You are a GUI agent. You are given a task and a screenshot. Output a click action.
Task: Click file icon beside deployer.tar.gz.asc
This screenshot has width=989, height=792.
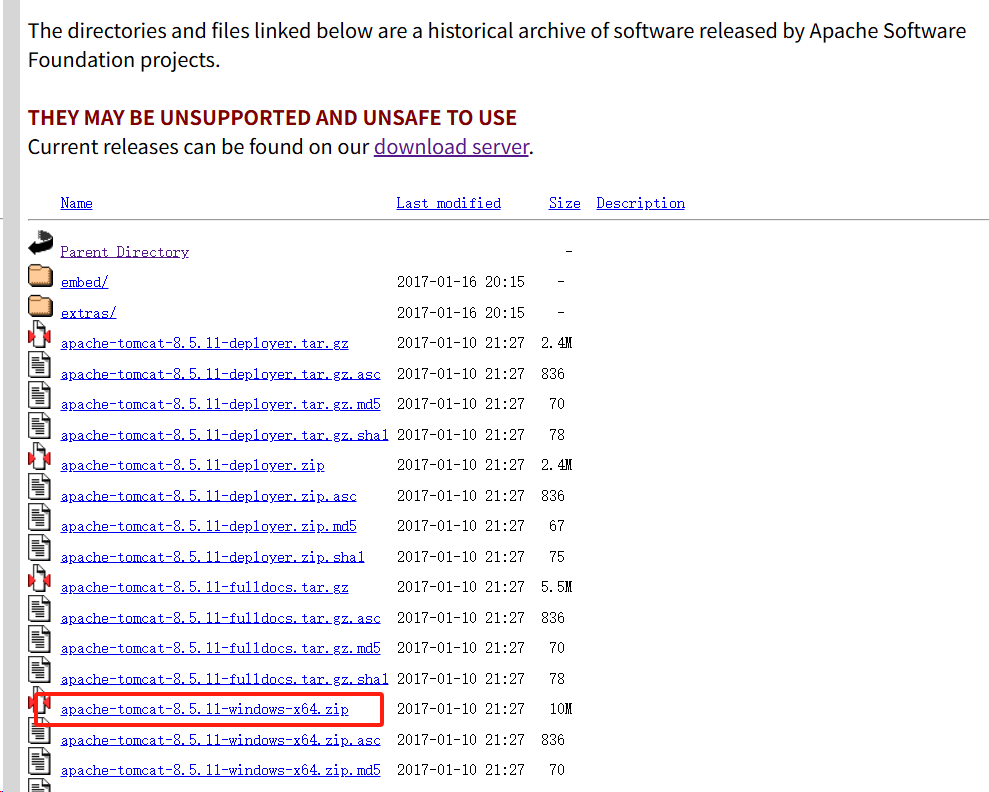pos(39,364)
